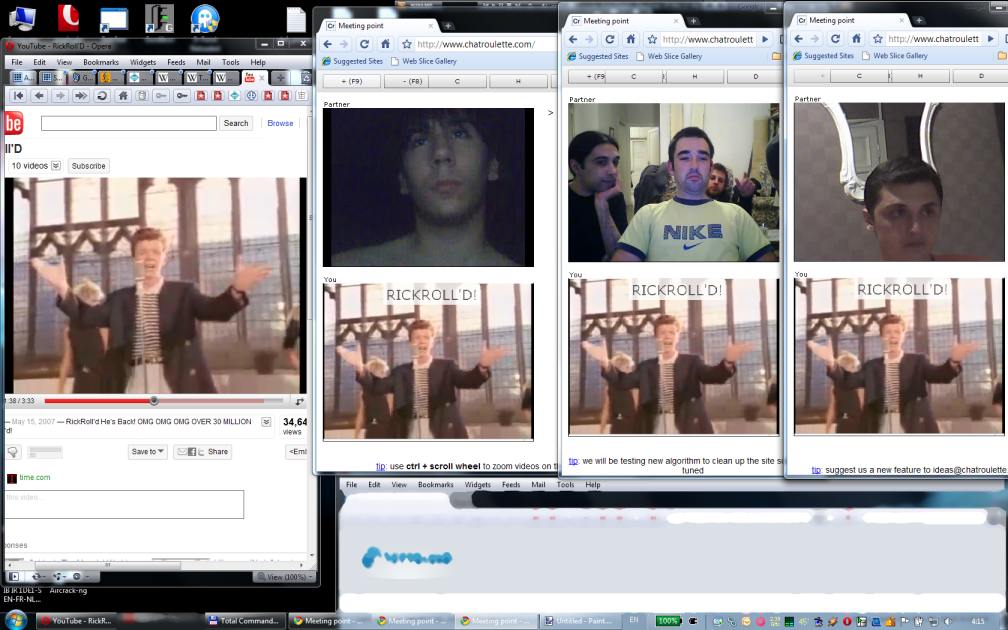Switch to Total Commander in taskbar
1008x630 pixels.
point(244,620)
